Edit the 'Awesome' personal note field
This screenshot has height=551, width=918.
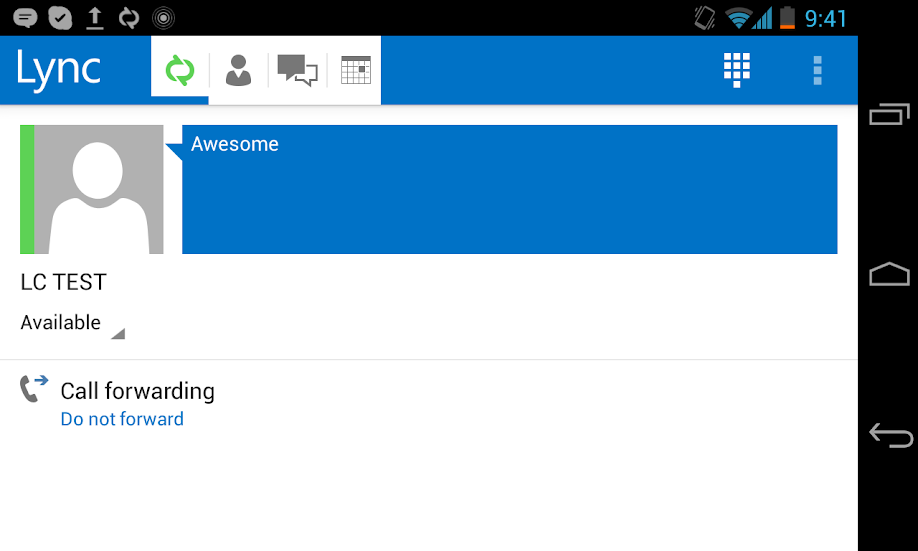[509, 189]
